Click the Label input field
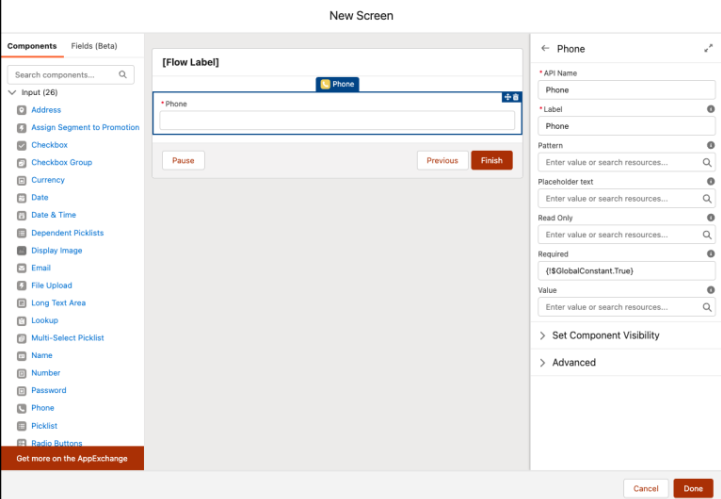Screen dimensions: 721x499 626,126
